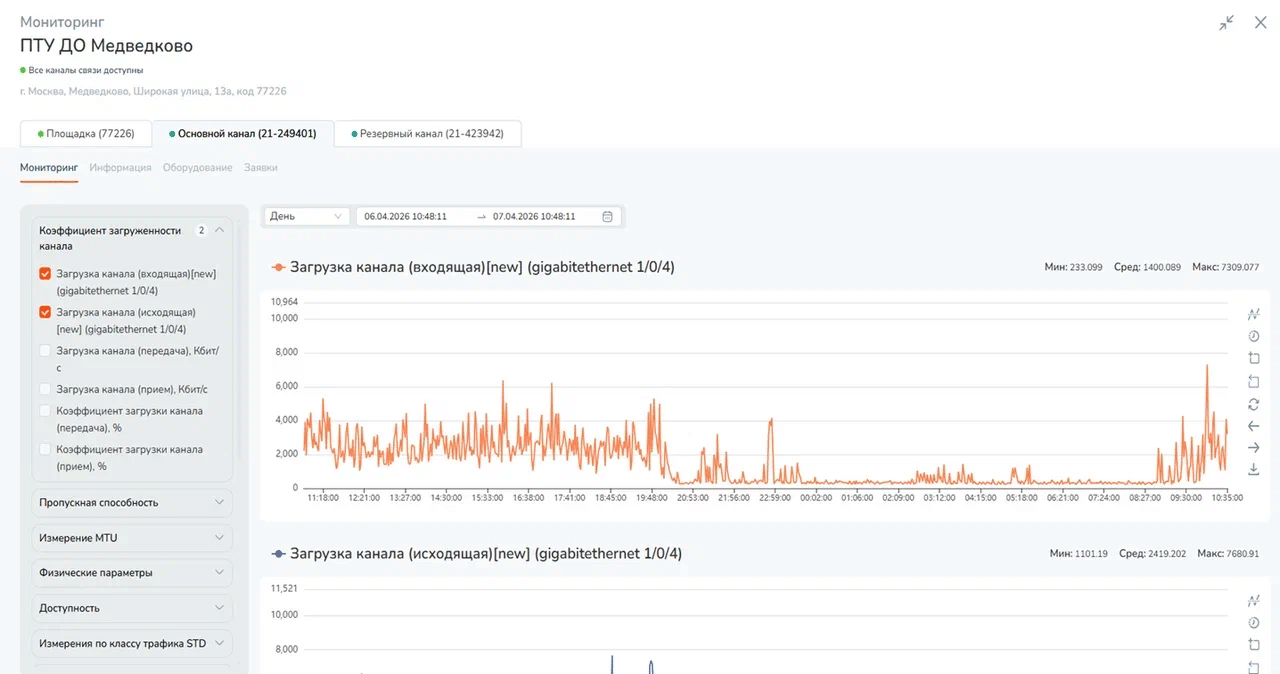
Task: Click zoom reset icon on incoming chart
Action: click(x=1253, y=381)
